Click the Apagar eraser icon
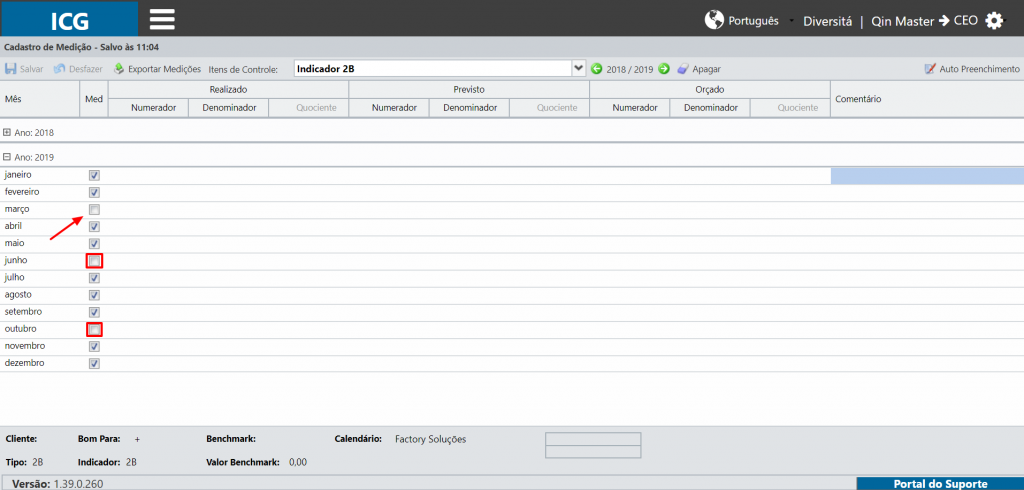 682,69
